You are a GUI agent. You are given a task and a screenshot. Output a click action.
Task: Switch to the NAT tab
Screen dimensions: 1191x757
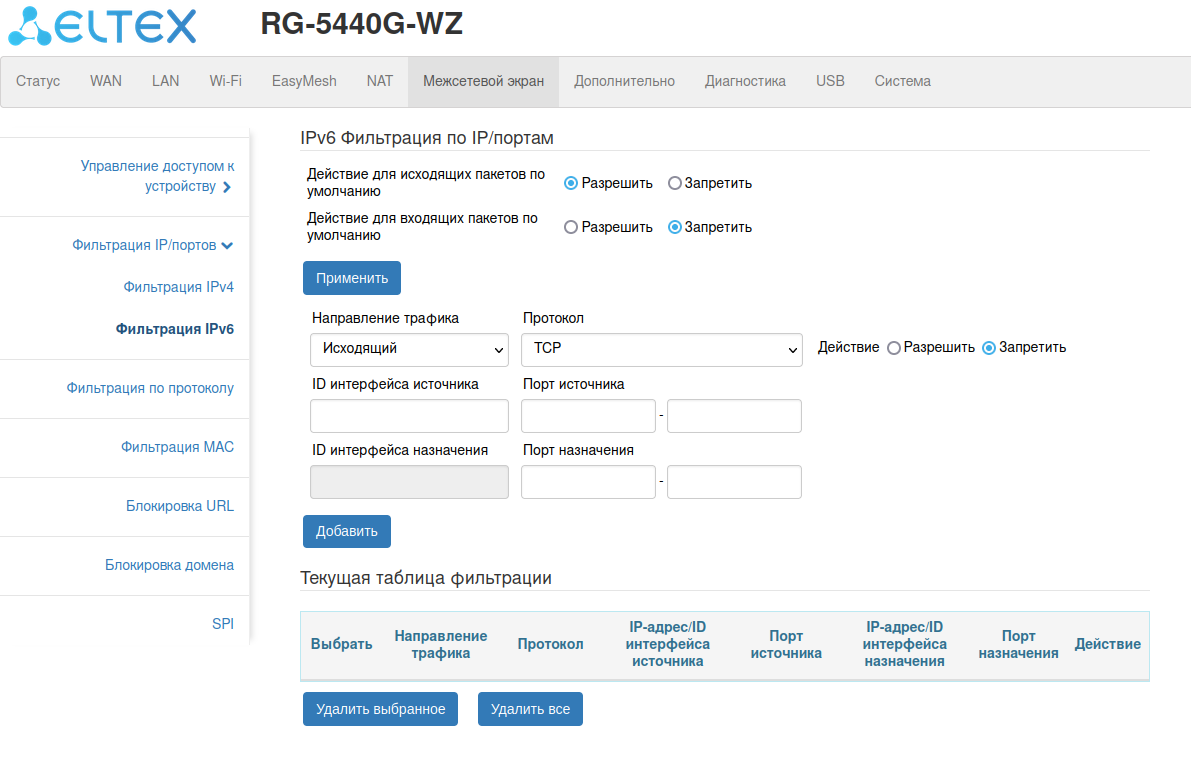tap(380, 81)
